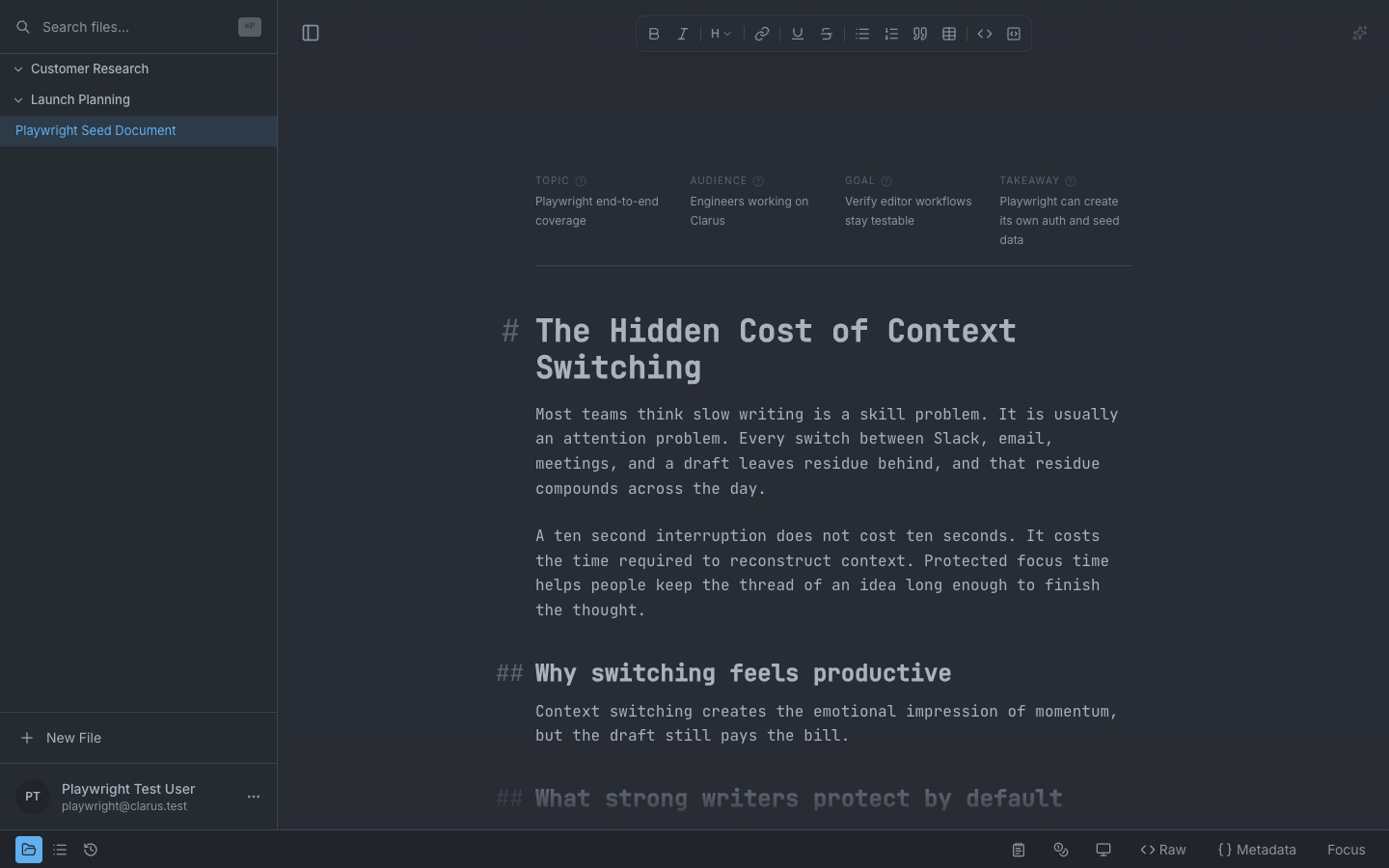Image resolution: width=1389 pixels, height=868 pixels.
Task: Show help for the TAKEAWAY field
Action: tap(1071, 181)
